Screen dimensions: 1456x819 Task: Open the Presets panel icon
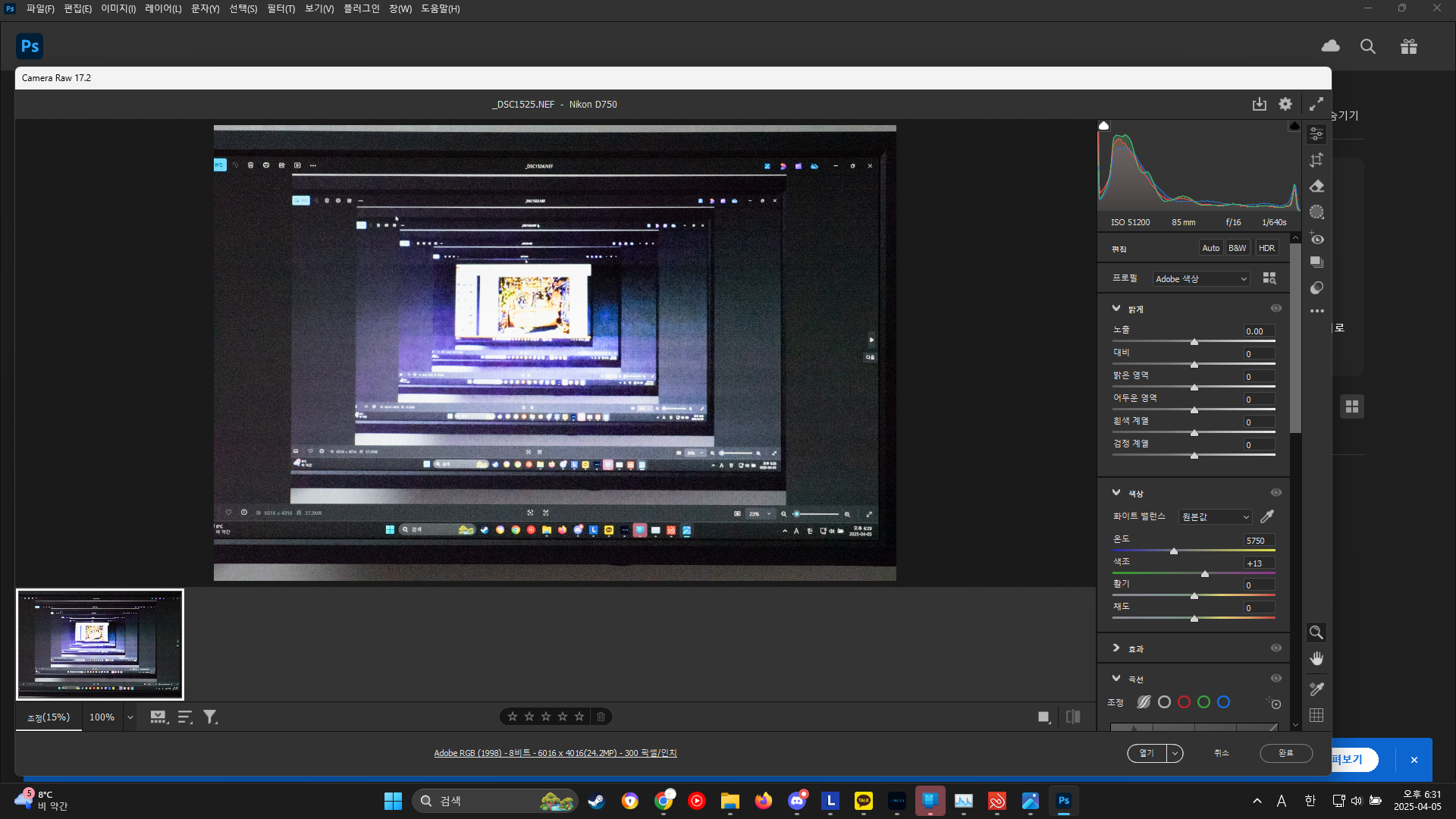(1316, 288)
